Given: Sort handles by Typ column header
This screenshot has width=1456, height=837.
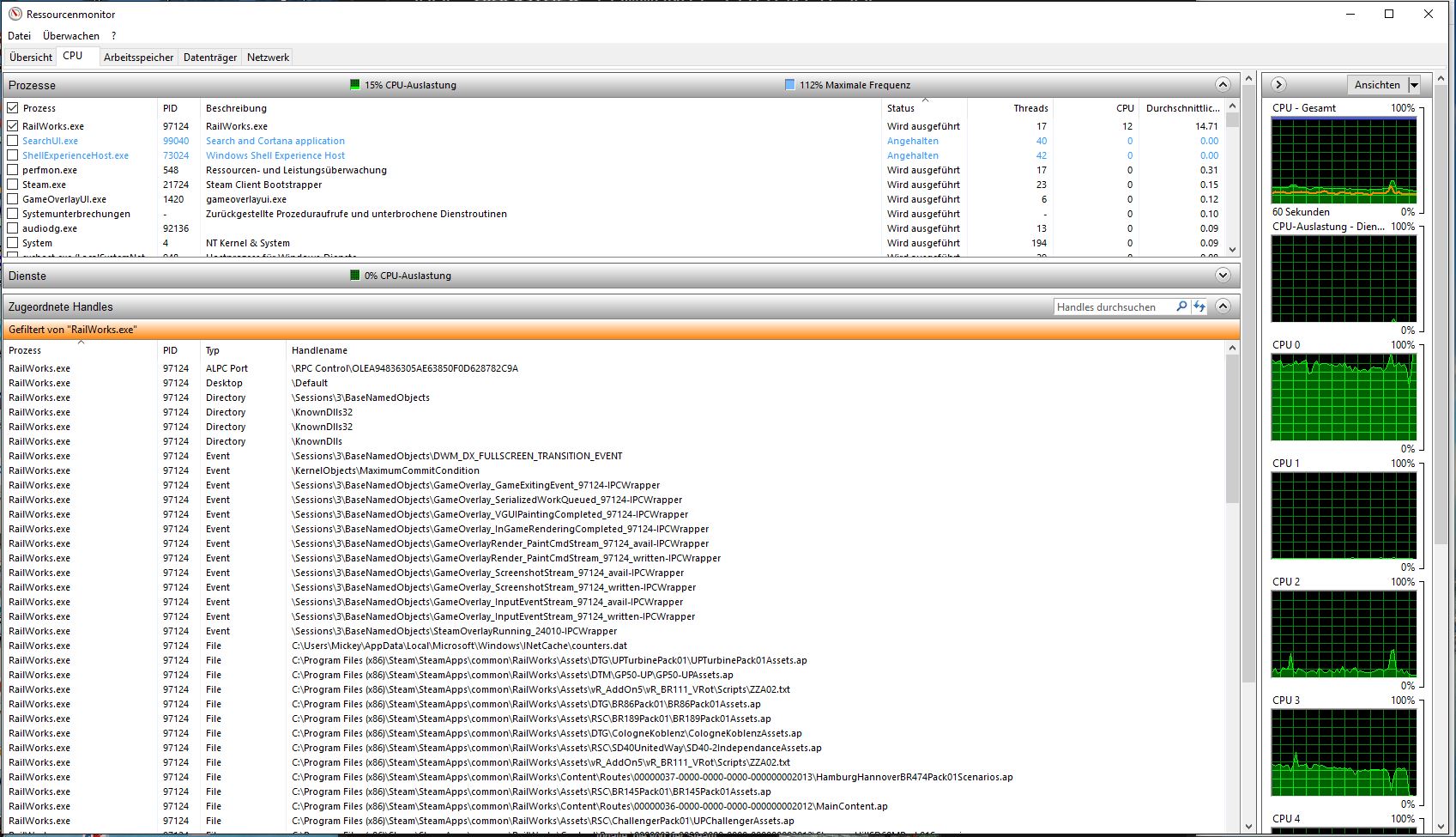Looking at the screenshot, I should click(243, 350).
